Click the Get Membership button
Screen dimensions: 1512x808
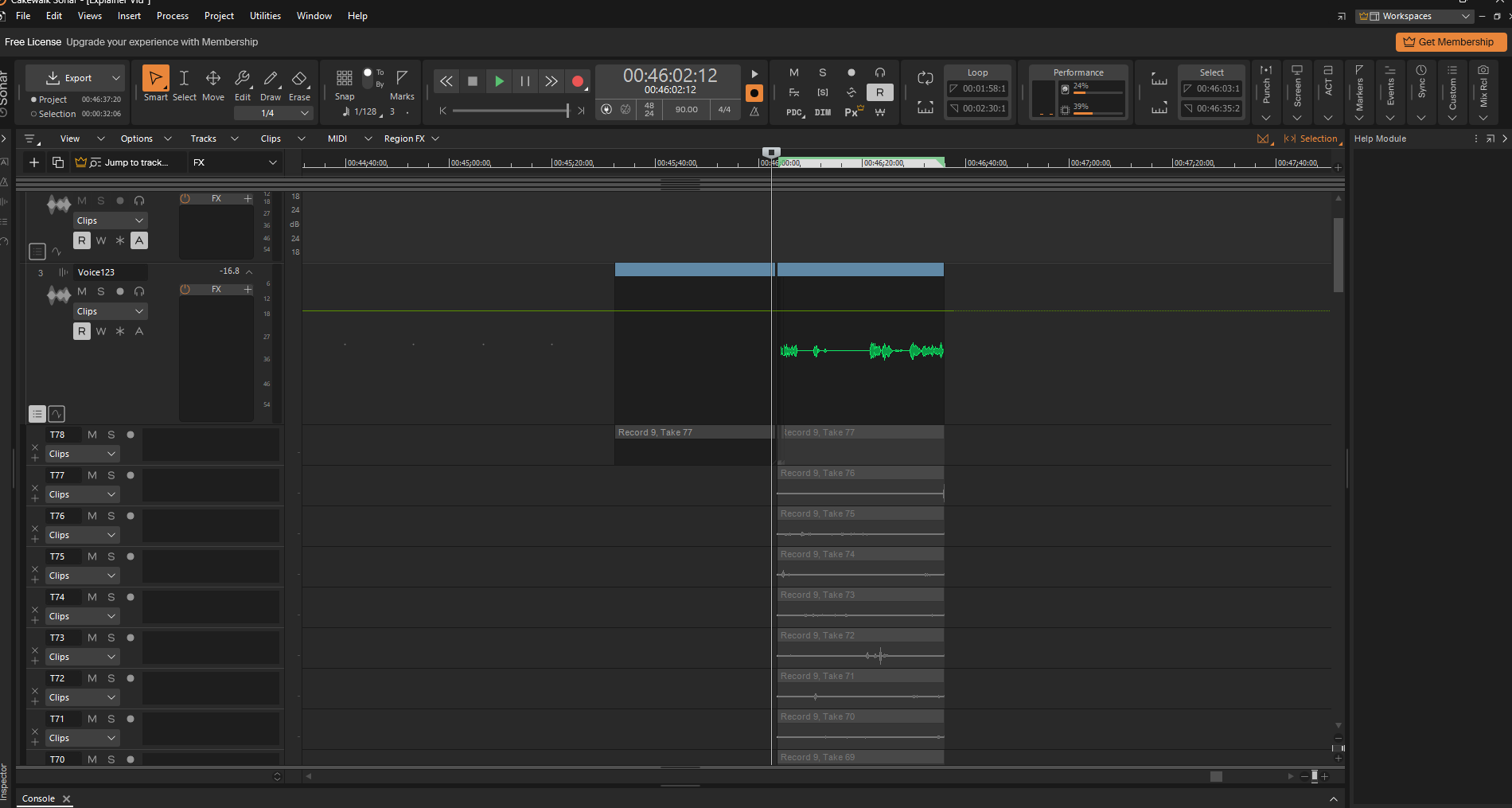[1450, 42]
